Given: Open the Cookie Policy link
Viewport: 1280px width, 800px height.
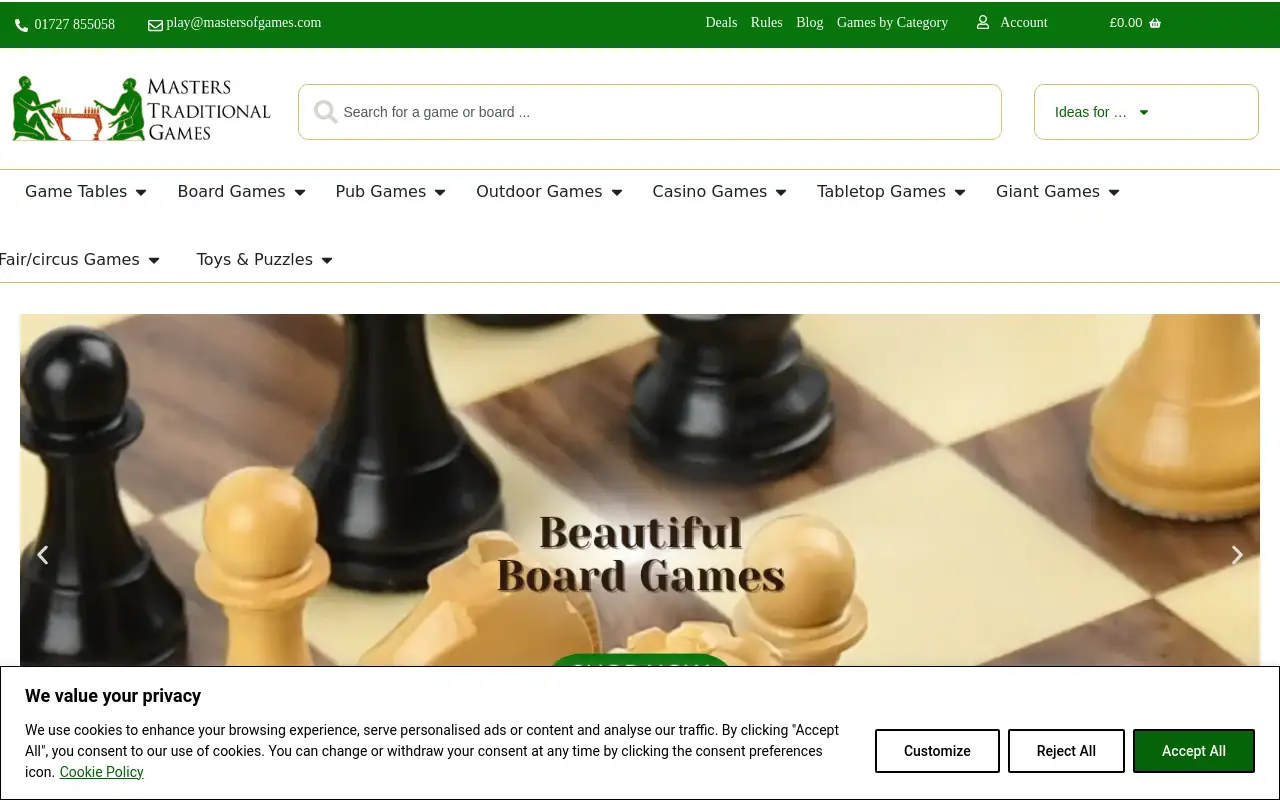Looking at the screenshot, I should tap(102, 772).
